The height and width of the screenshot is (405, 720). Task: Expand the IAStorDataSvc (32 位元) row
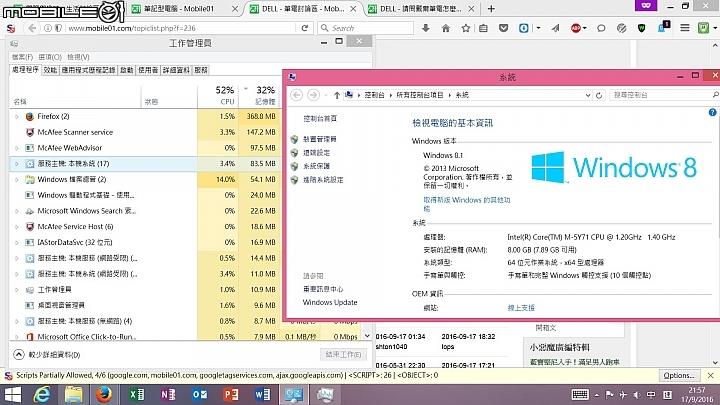tap(17, 242)
